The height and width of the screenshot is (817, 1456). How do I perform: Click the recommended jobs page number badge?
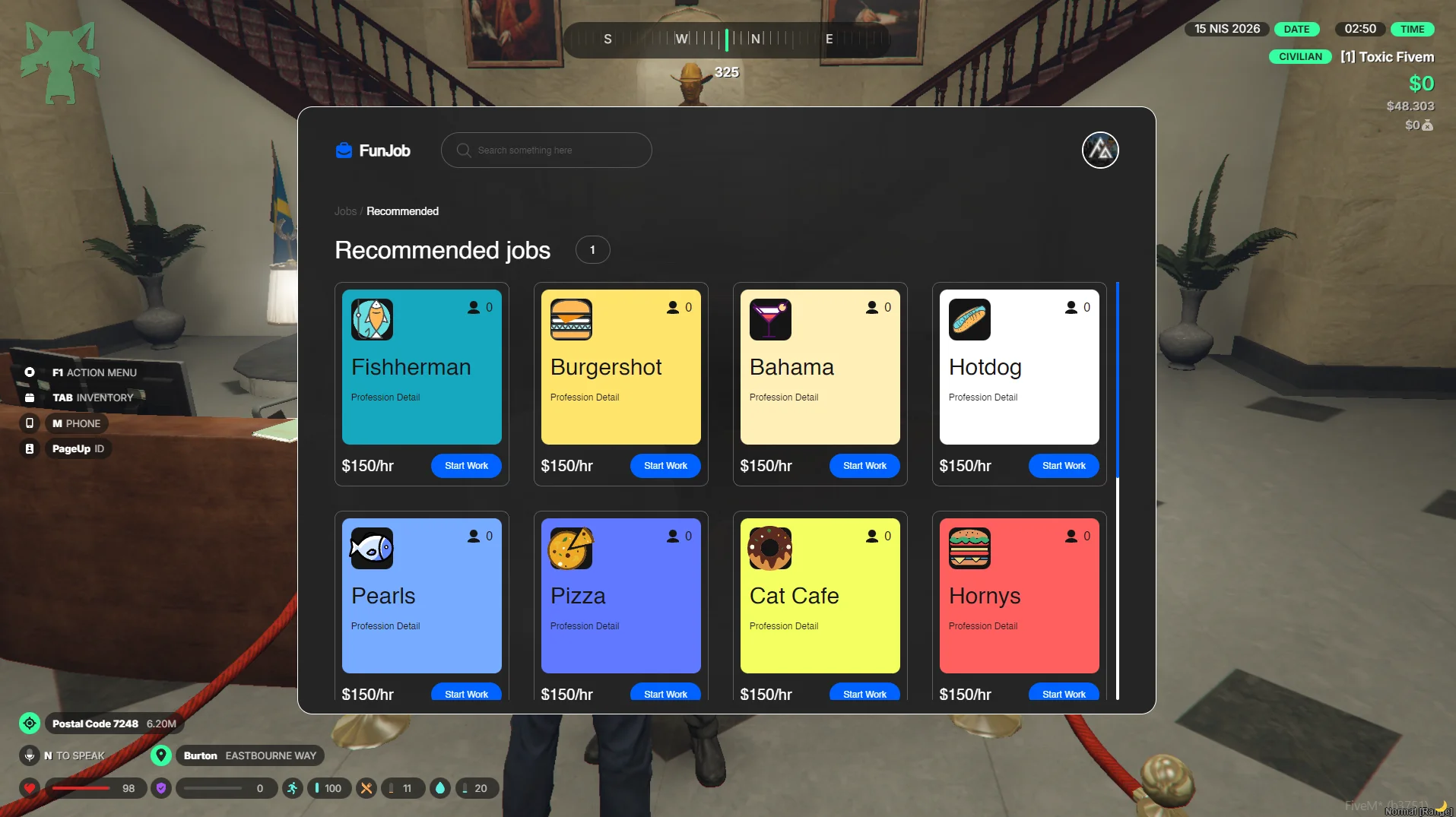(x=592, y=250)
